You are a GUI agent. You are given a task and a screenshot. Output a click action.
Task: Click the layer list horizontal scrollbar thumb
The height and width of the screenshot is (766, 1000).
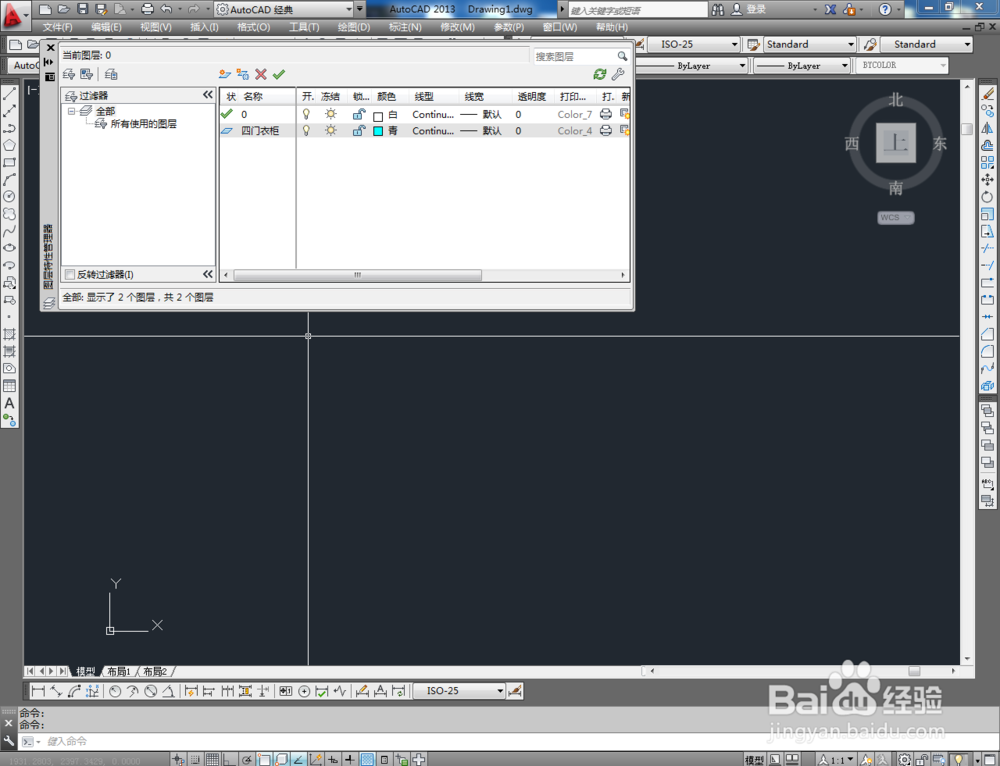(357, 275)
